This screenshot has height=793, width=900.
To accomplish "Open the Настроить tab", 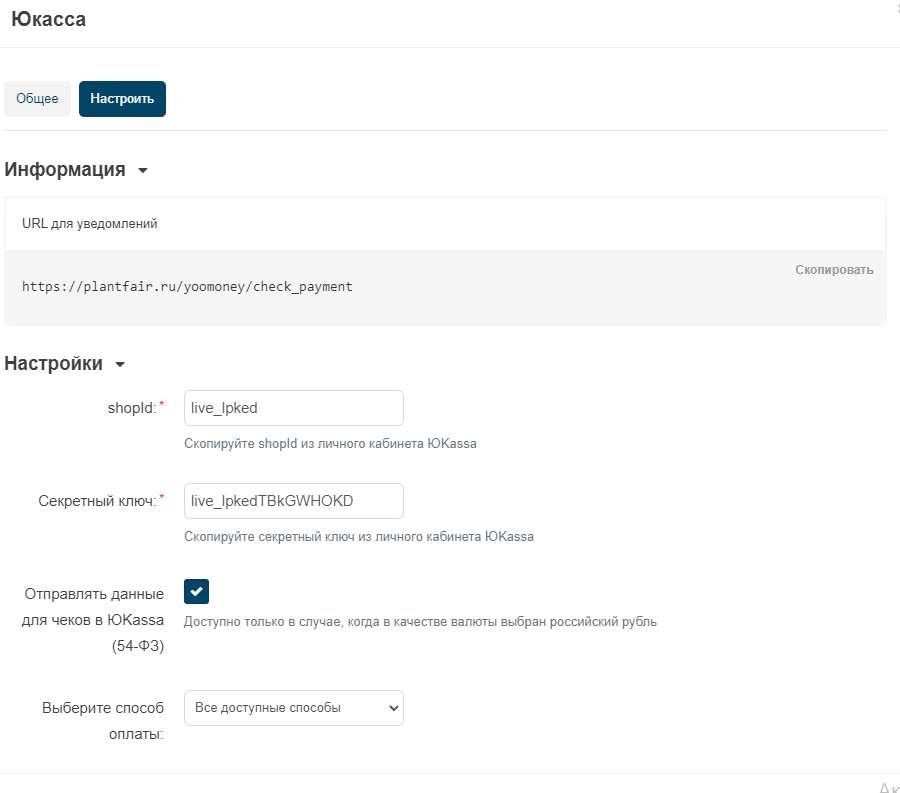I will [122, 99].
